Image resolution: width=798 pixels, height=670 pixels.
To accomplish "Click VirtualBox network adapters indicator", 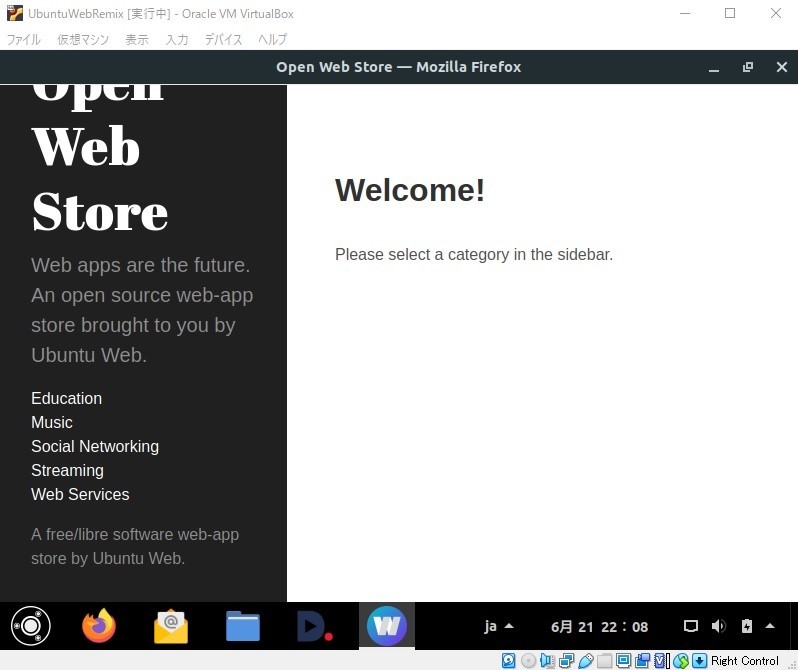I will click(x=566, y=661).
